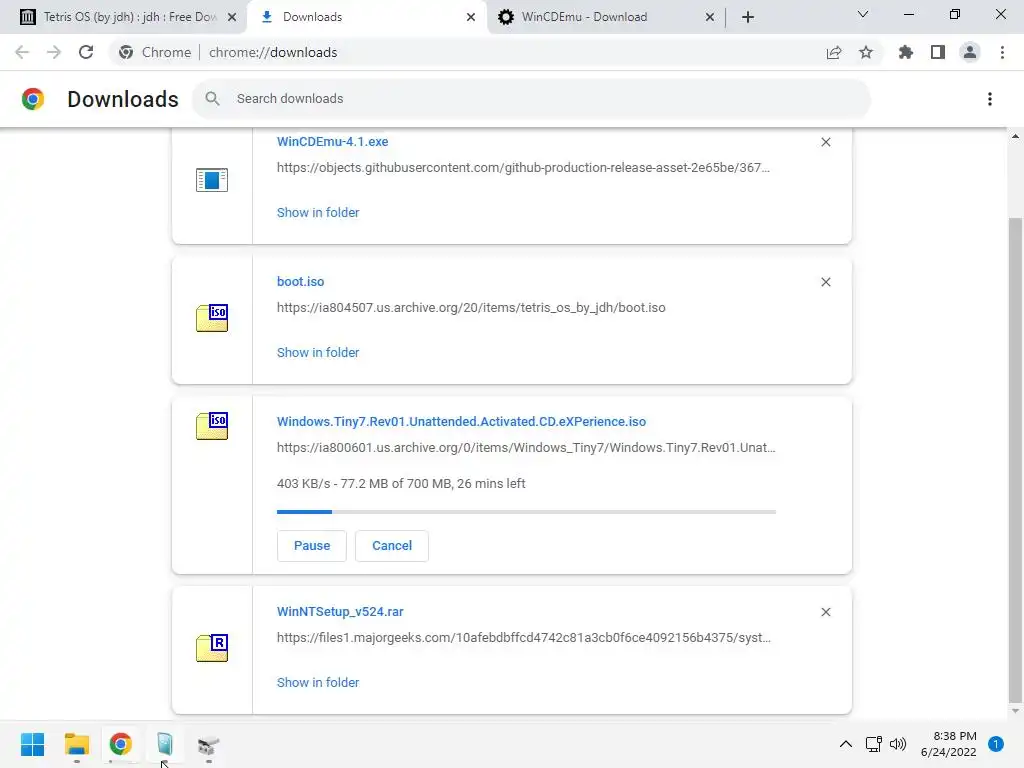Remove WinCDEmu-4.1.exe from the list
This screenshot has height=768, width=1024.
[x=825, y=142]
